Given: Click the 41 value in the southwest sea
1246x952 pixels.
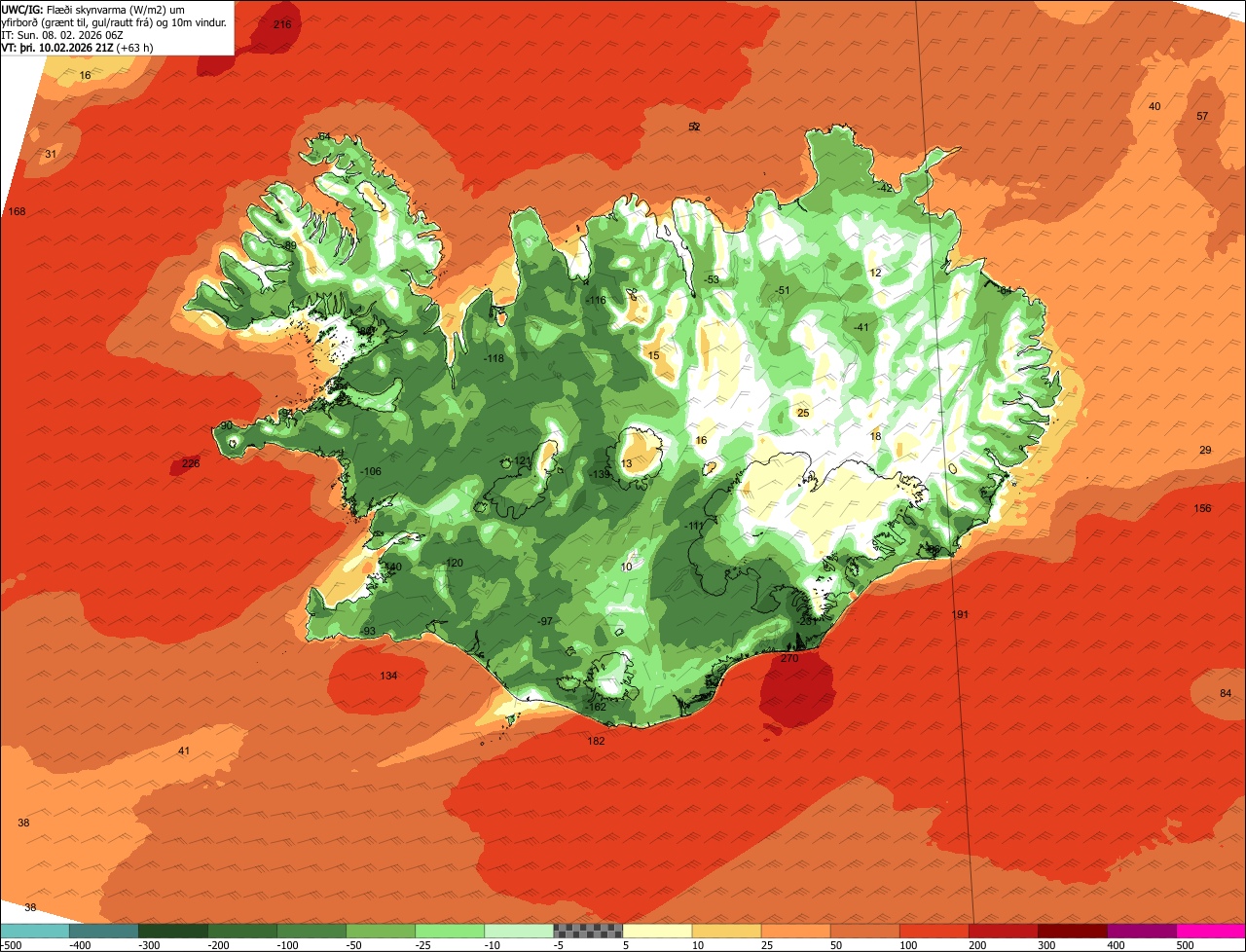Looking at the screenshot, I should click(x=184, y=751).
